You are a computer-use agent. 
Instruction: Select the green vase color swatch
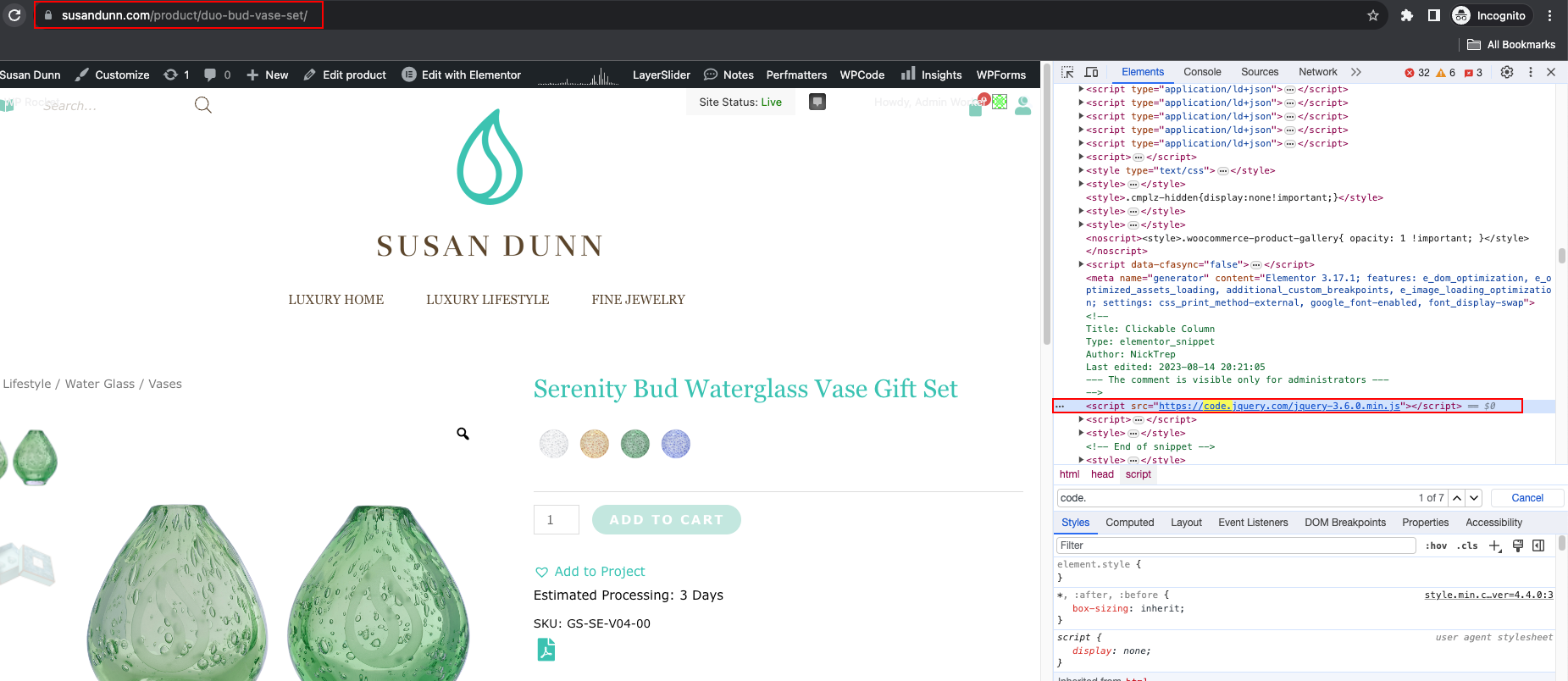point(634,444)
